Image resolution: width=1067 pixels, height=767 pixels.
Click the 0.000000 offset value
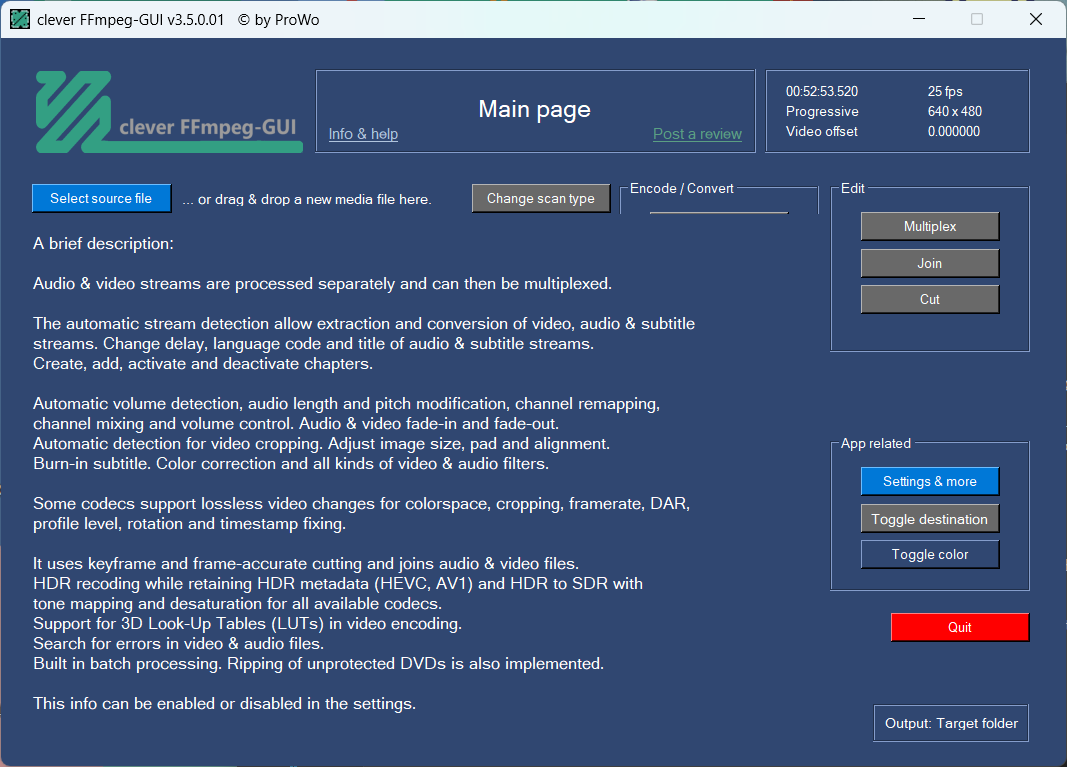pos(953,131)
